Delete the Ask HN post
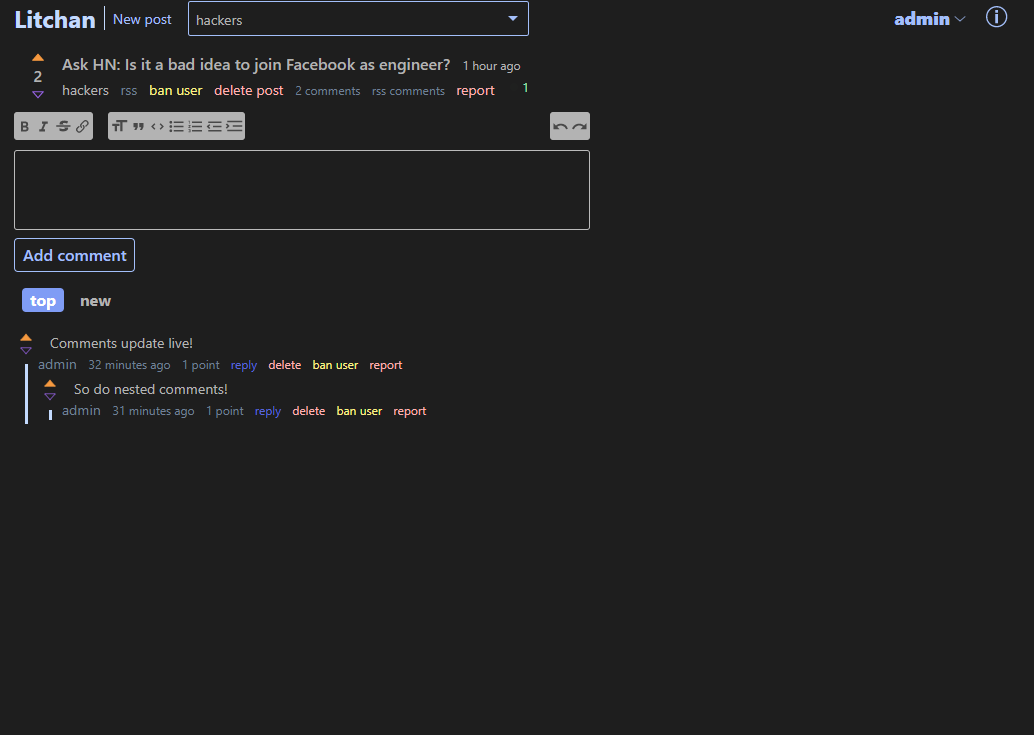 [249, 90]
